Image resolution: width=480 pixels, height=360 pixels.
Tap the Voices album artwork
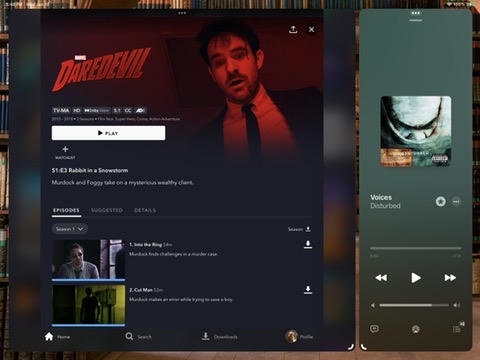416,131
